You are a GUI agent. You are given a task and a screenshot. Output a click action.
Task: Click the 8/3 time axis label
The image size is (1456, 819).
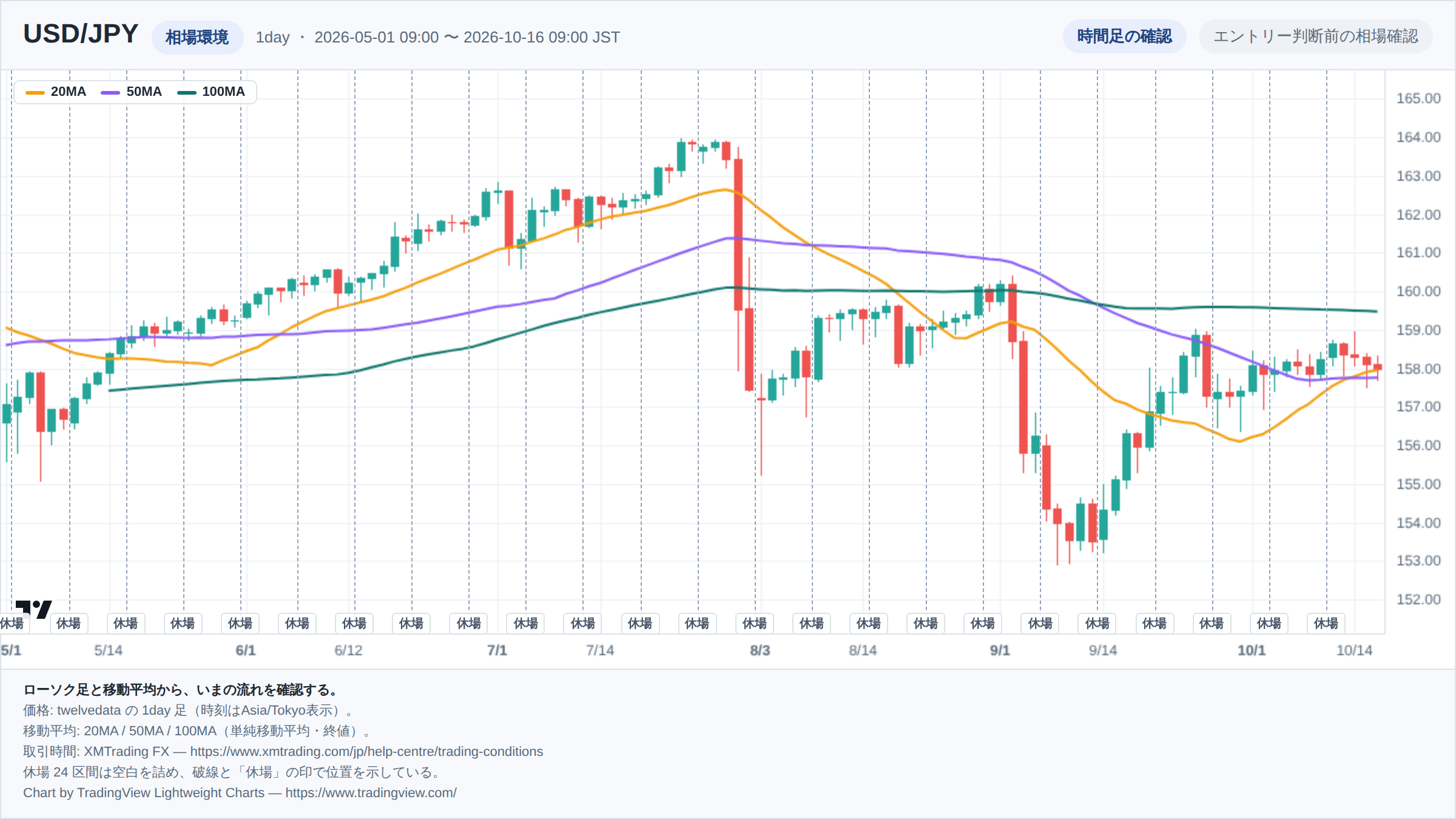click(x=760, y=650)
